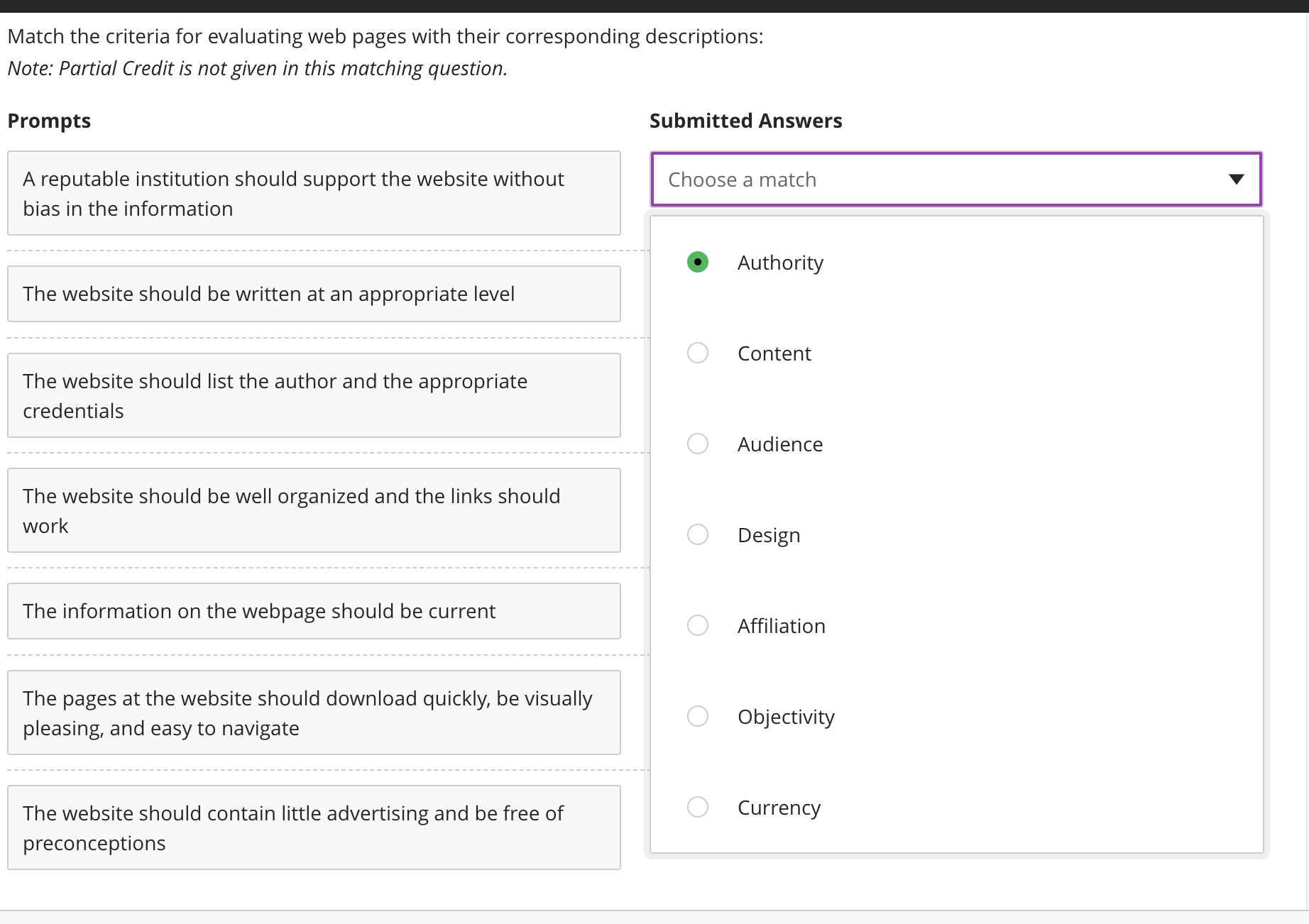Click the dropdown arrow on Choose a match
The height and width of the screenshot is (924, 1309).
1236,180
